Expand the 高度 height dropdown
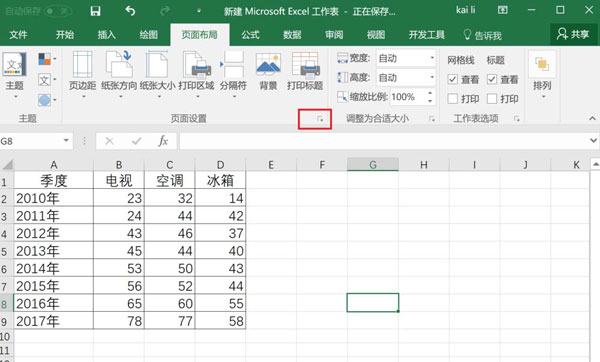This screenshot has width=600, height=362. click(432, 78)
